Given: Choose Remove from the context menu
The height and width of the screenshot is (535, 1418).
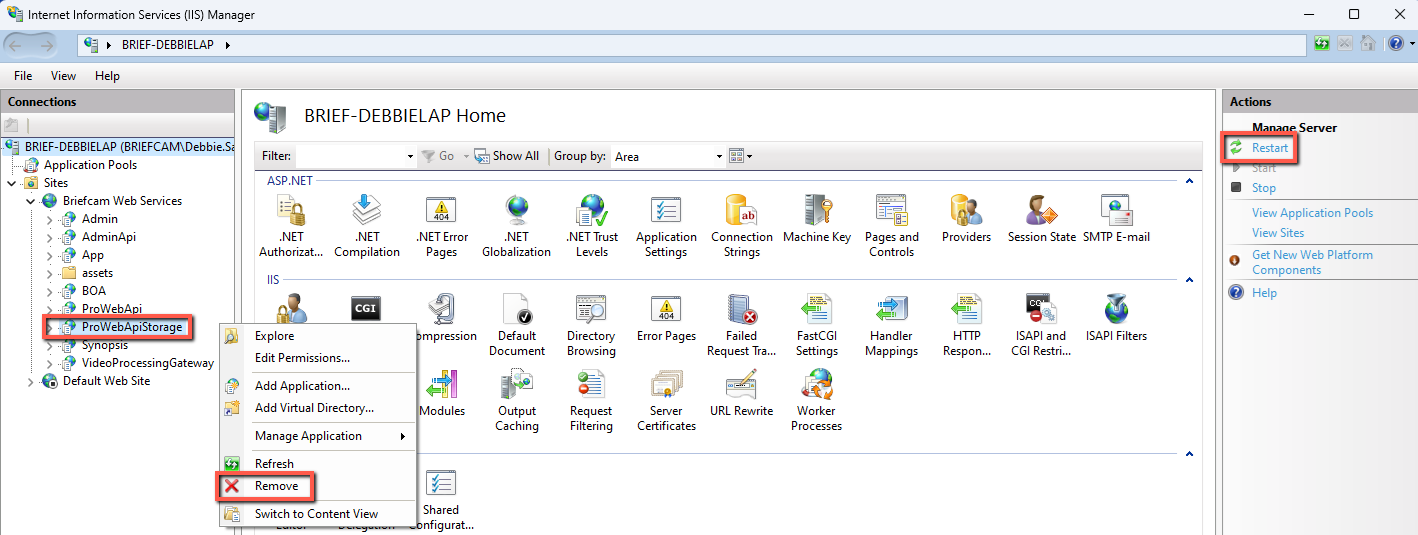Looking at the screenshot, I should point(318,486).
